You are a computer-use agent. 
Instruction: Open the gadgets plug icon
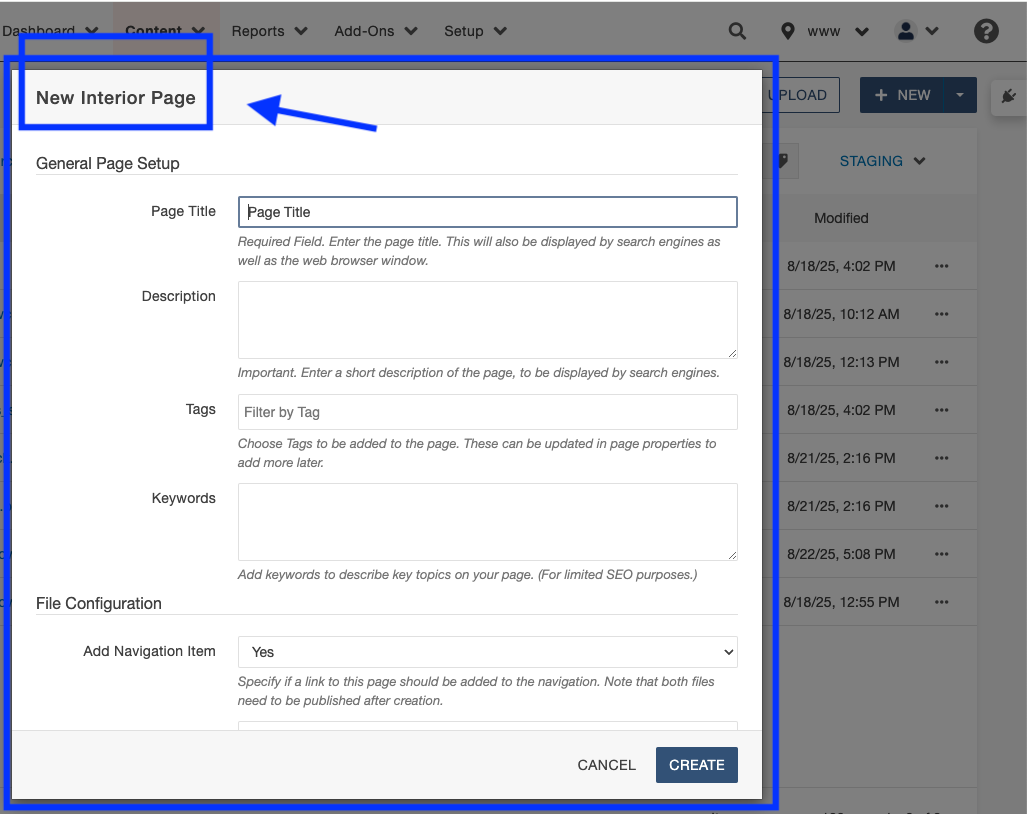1008,96
